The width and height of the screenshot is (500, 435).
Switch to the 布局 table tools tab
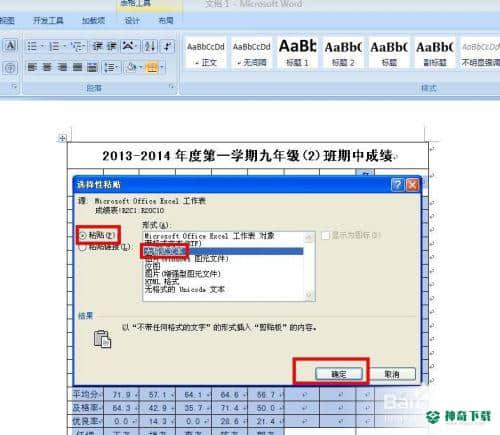click(x=166, y=21)
